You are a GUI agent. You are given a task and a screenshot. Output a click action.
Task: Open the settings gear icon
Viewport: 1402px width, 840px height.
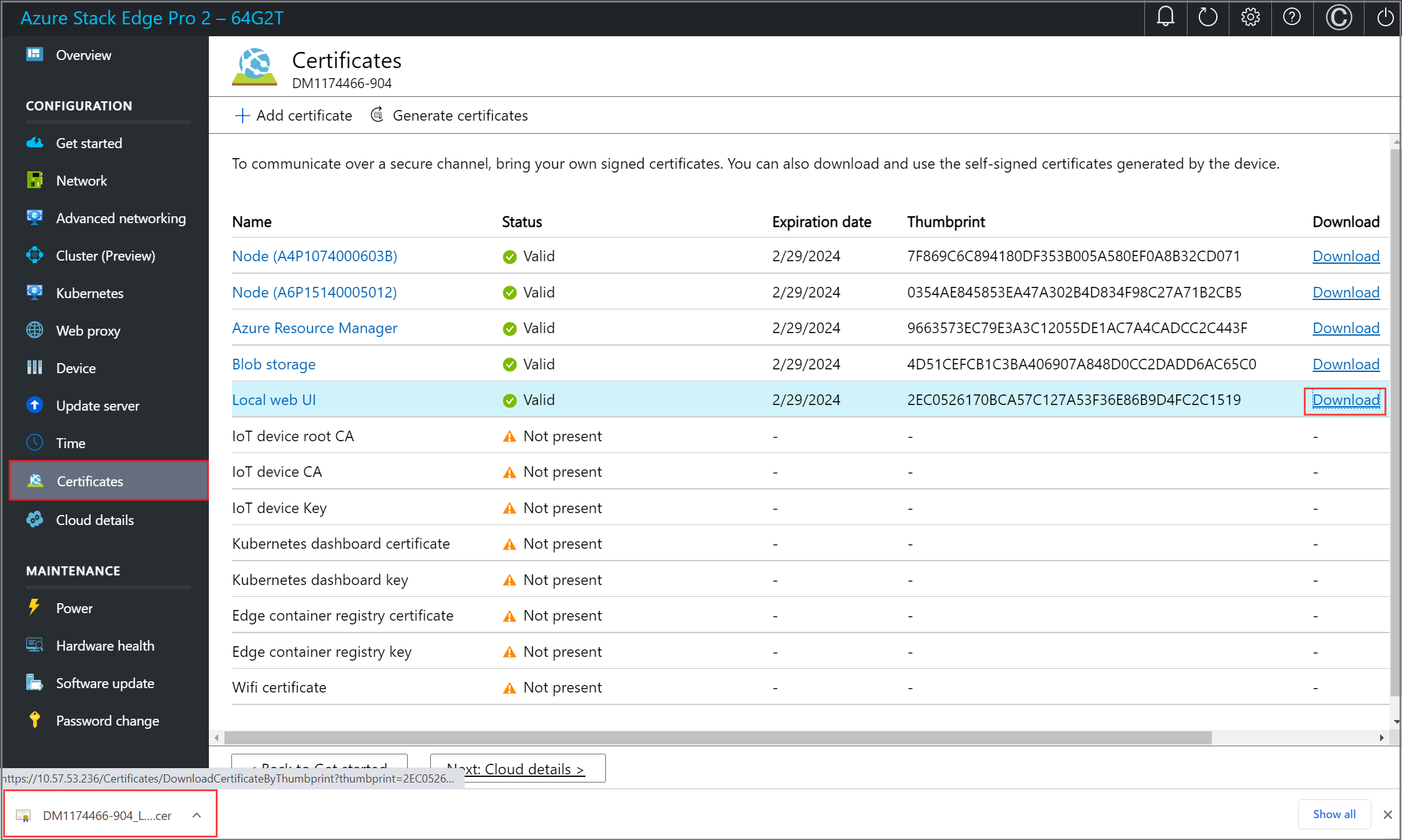pyautogui.click(x=1250, y=17)
